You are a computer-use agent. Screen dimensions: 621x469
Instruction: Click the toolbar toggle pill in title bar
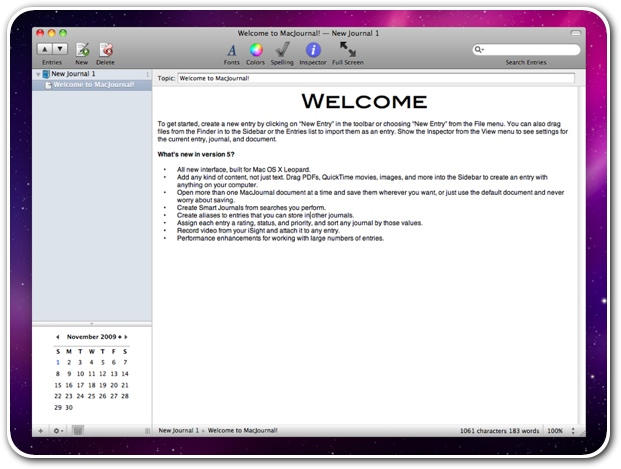pyautogui.click(x=575, y=33)
